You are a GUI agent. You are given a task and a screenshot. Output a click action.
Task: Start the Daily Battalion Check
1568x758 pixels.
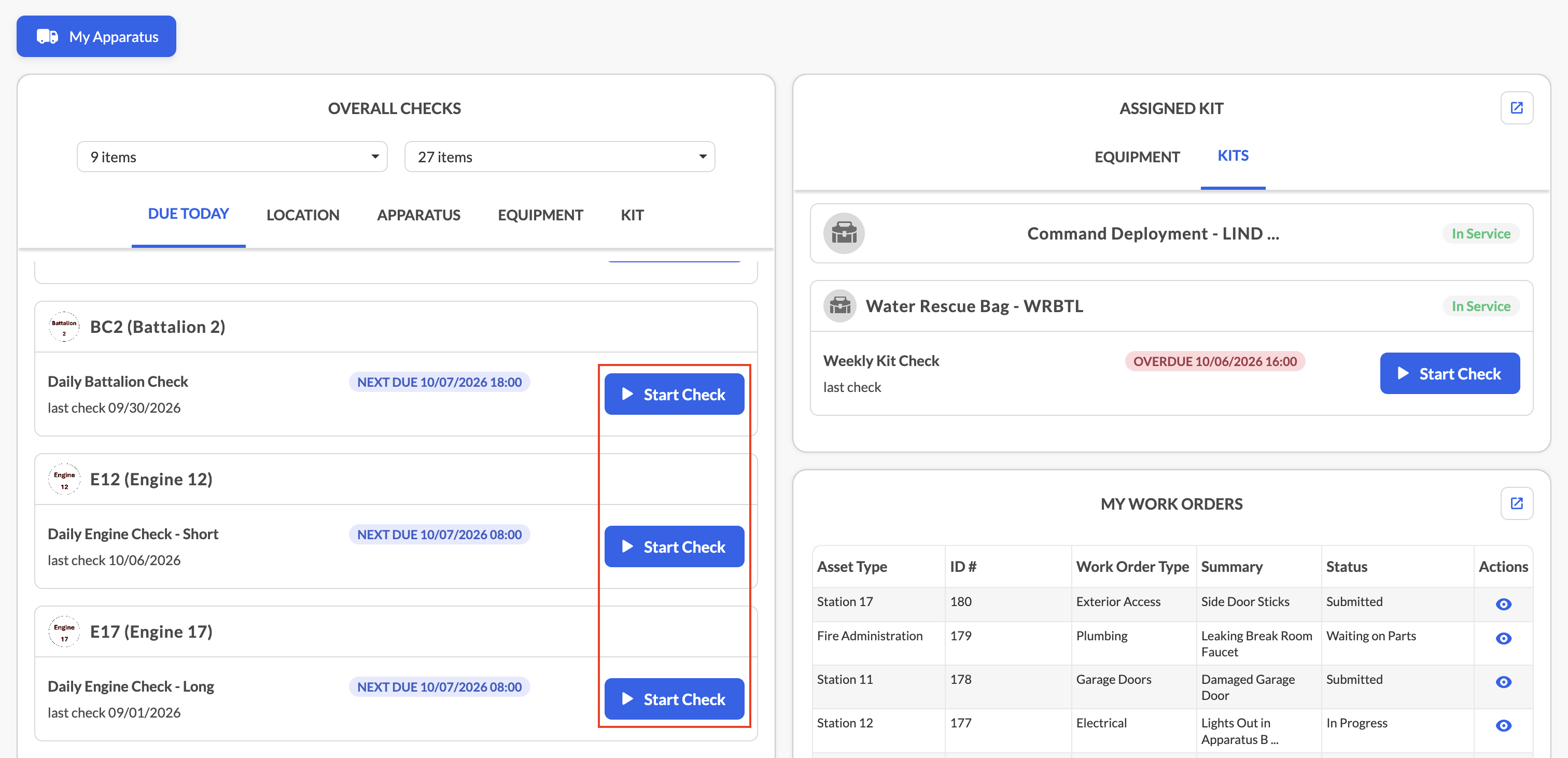coord(674,395)
